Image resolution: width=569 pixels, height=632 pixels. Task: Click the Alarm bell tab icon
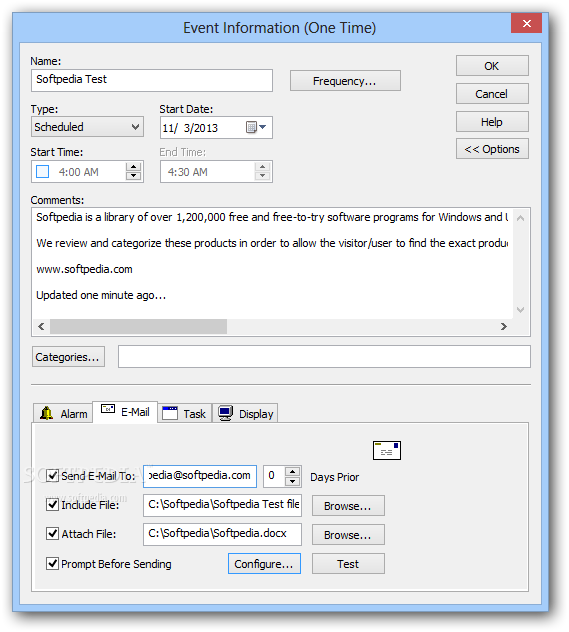click(46, 413)
